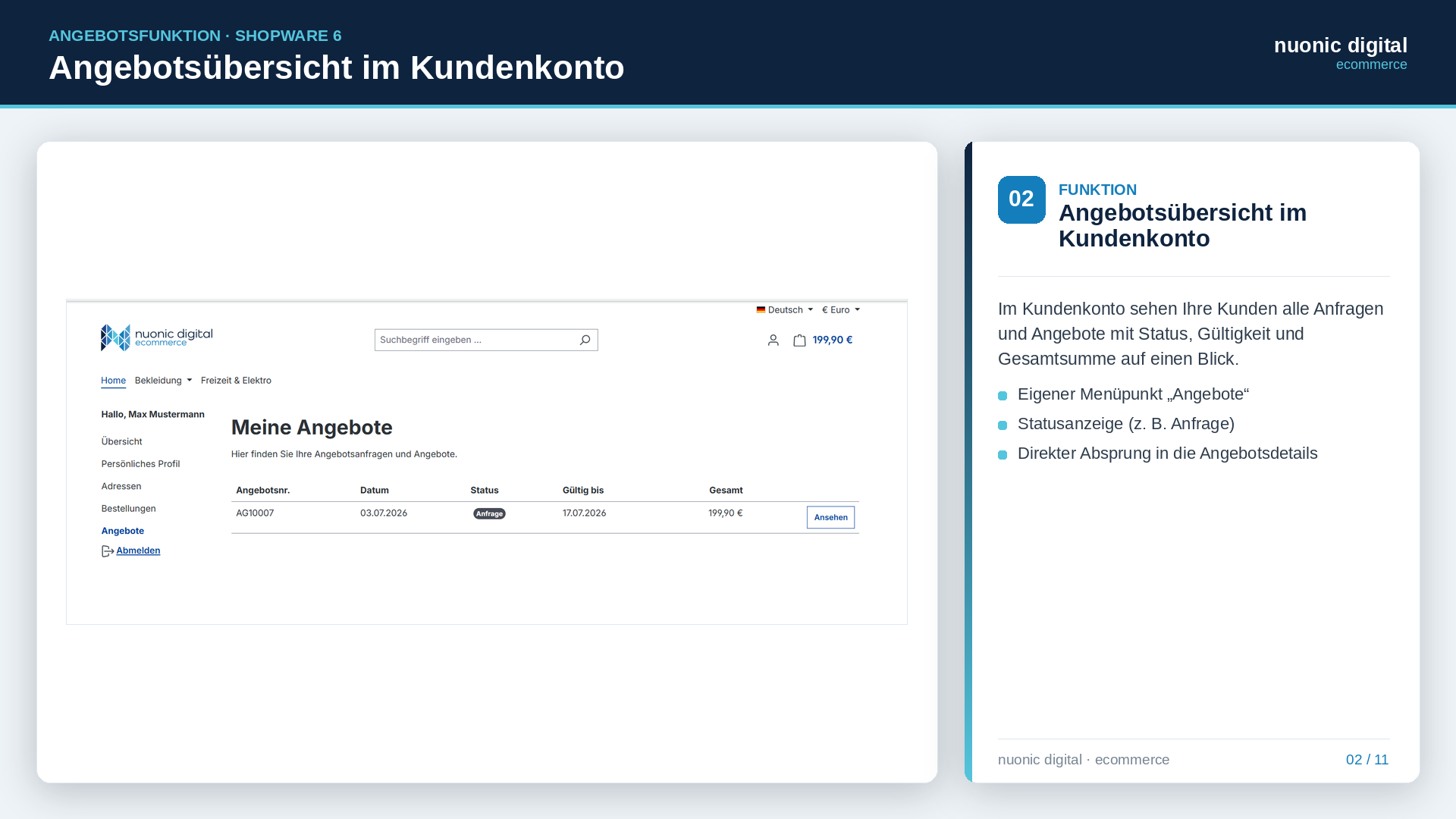Open the user account icon
This screenshot has width=1456, height=819.
click(773, 340)
